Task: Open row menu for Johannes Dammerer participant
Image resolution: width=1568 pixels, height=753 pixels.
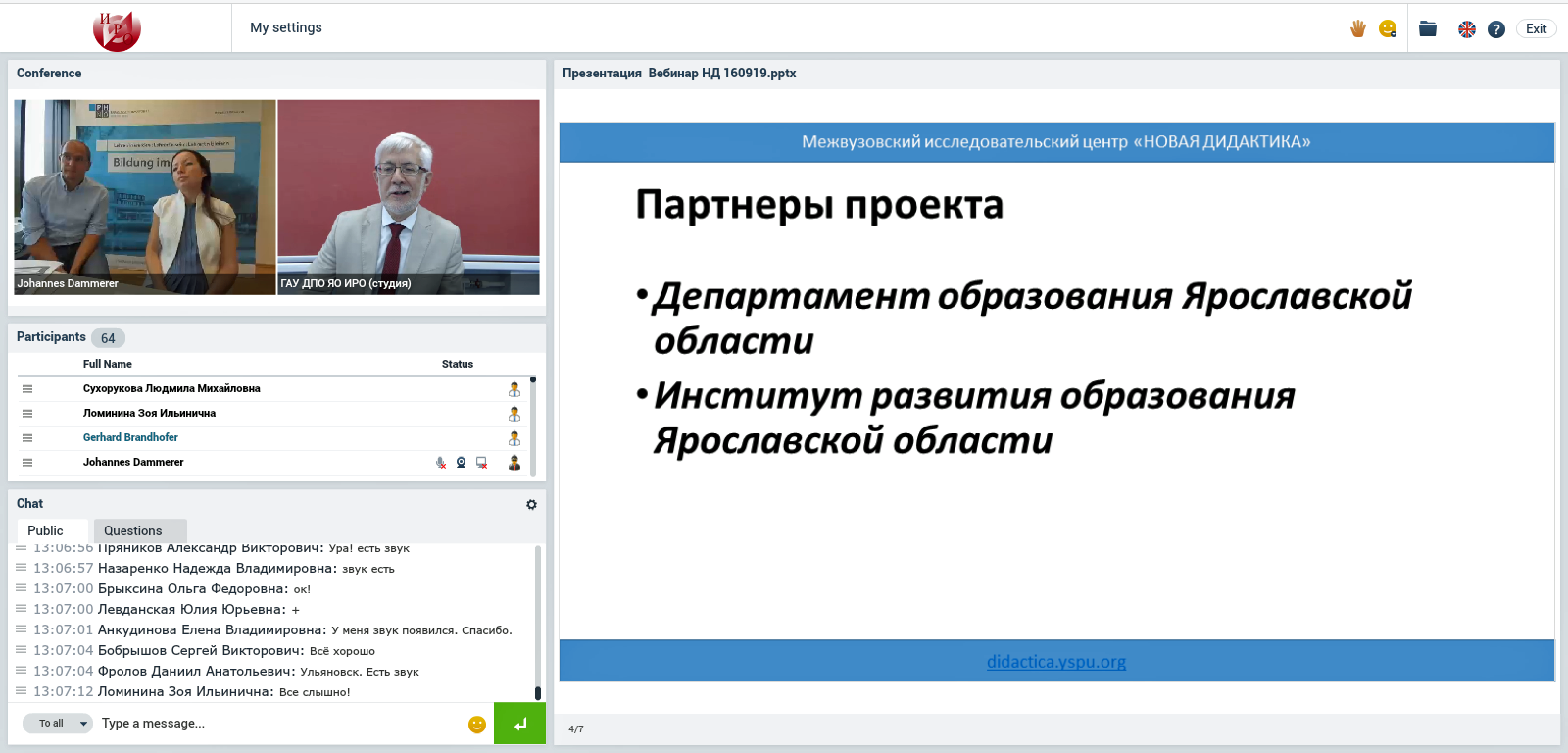Action: [x=27, y=463]
